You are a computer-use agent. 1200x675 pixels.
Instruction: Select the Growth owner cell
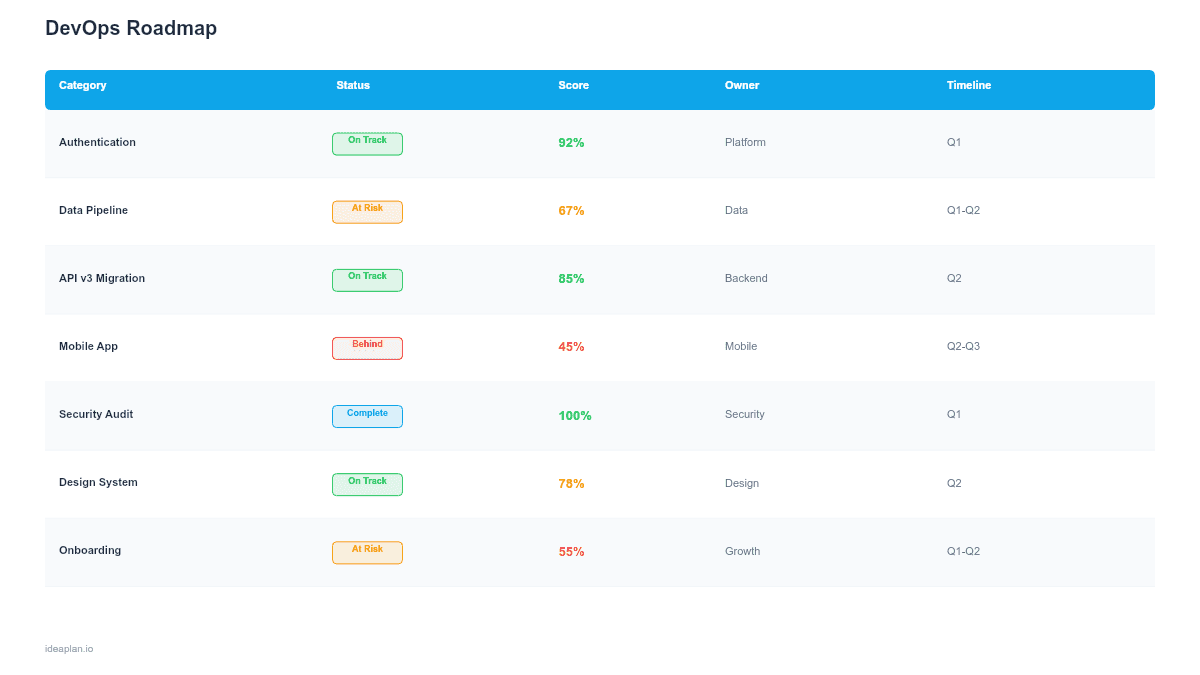click(x=742, y=551)
